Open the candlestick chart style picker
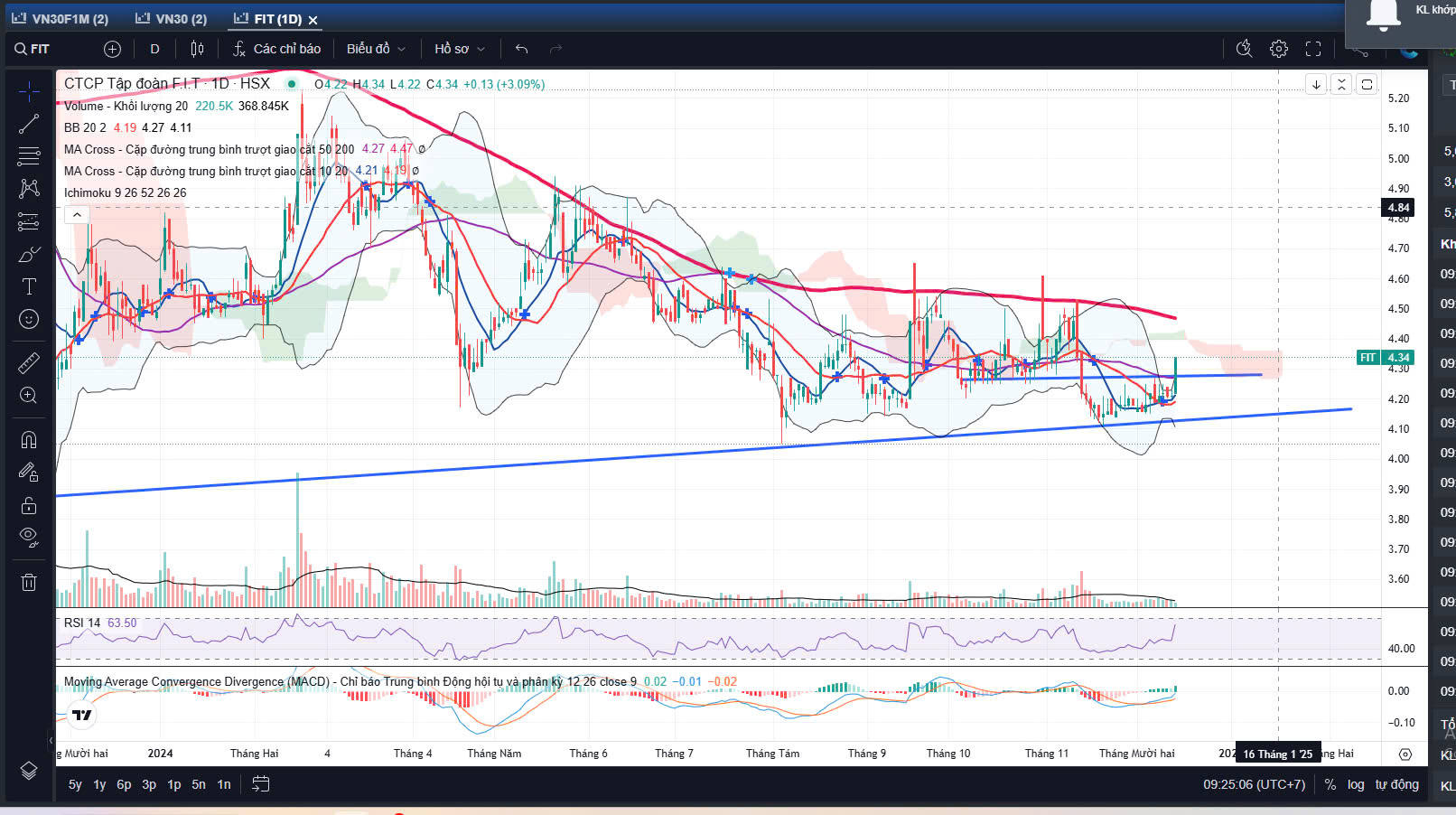The height and width of the screenshot is (815, 1456). pos(197,49)
